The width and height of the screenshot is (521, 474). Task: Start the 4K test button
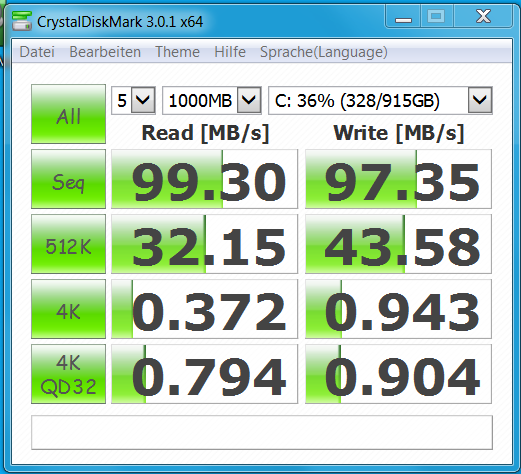[x=68, y=309]
